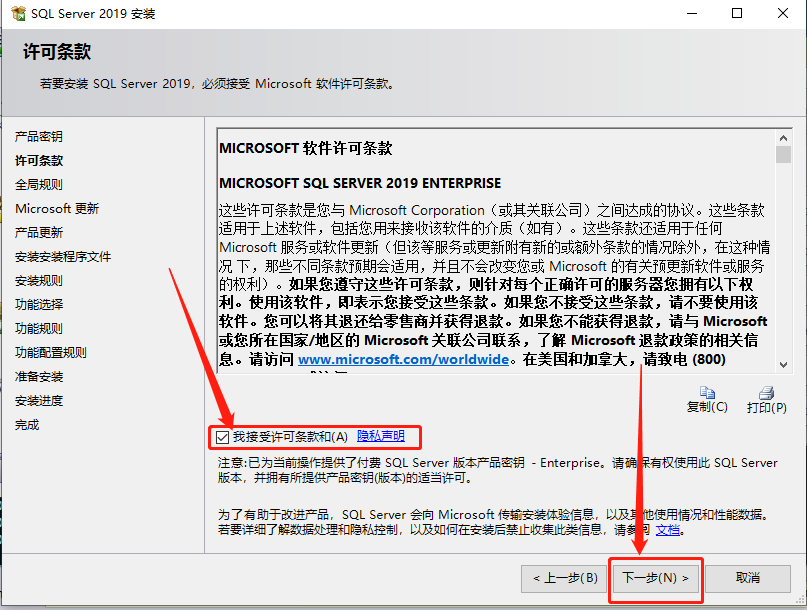Viewport: 807px width, 610px height.
Task: Click the SQL Server installer title bar icon
Action: tap(19, 13)
